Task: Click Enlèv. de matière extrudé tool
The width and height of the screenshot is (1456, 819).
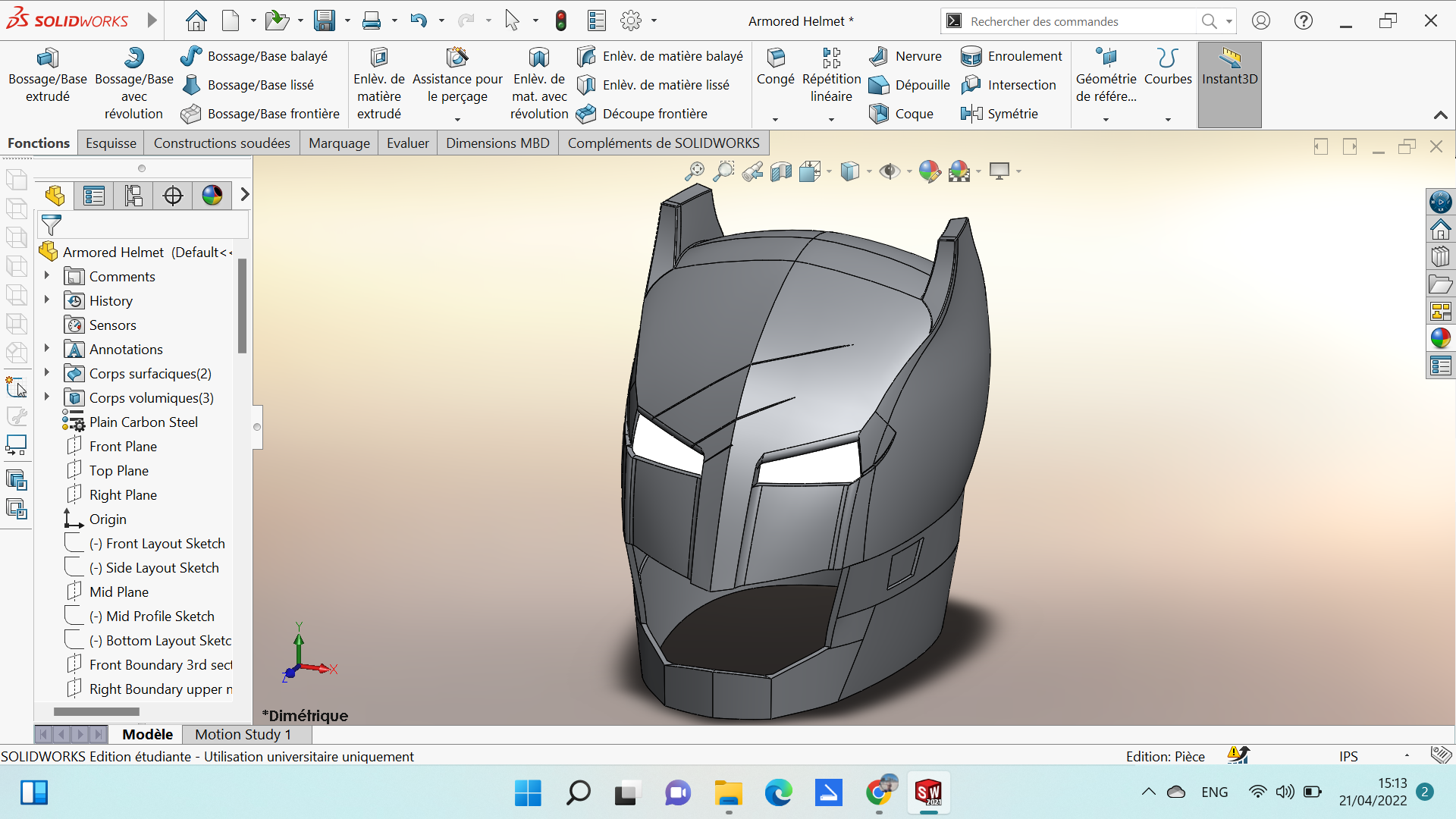Action: click(x=378, y=84)
